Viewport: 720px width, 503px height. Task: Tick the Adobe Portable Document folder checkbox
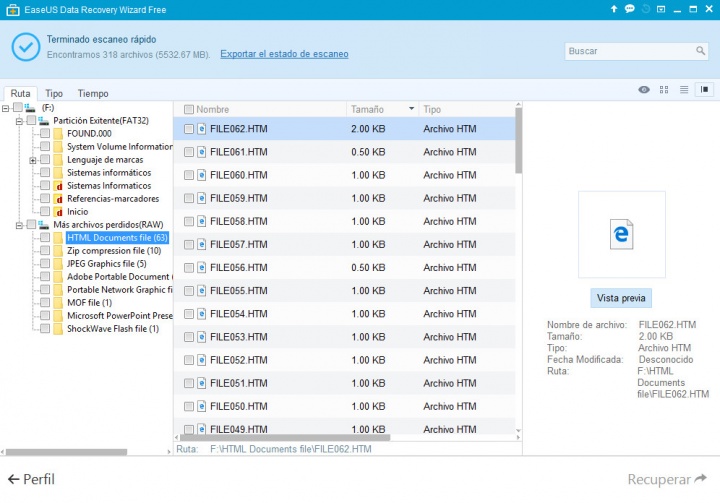click(45, 277)
